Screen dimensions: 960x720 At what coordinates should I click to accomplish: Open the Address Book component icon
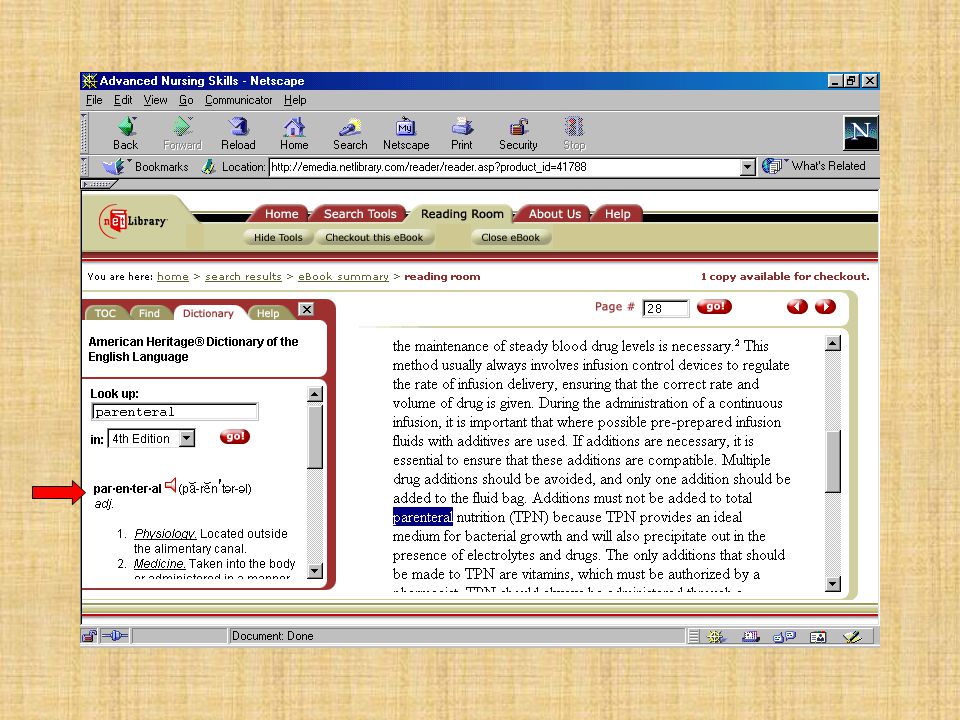click(x=818, y=637)
